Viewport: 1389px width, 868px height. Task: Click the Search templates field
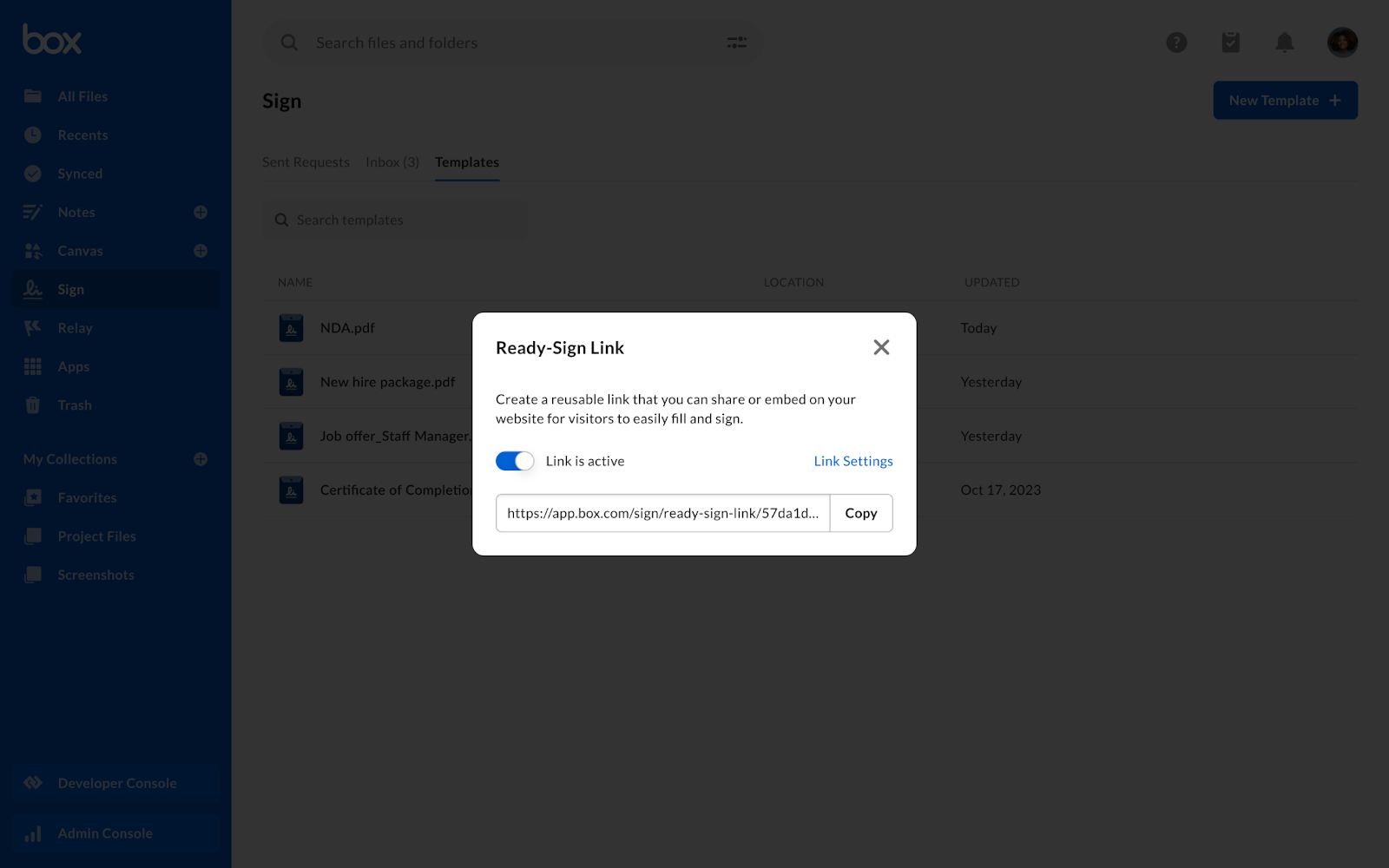(x=395, y=220)
